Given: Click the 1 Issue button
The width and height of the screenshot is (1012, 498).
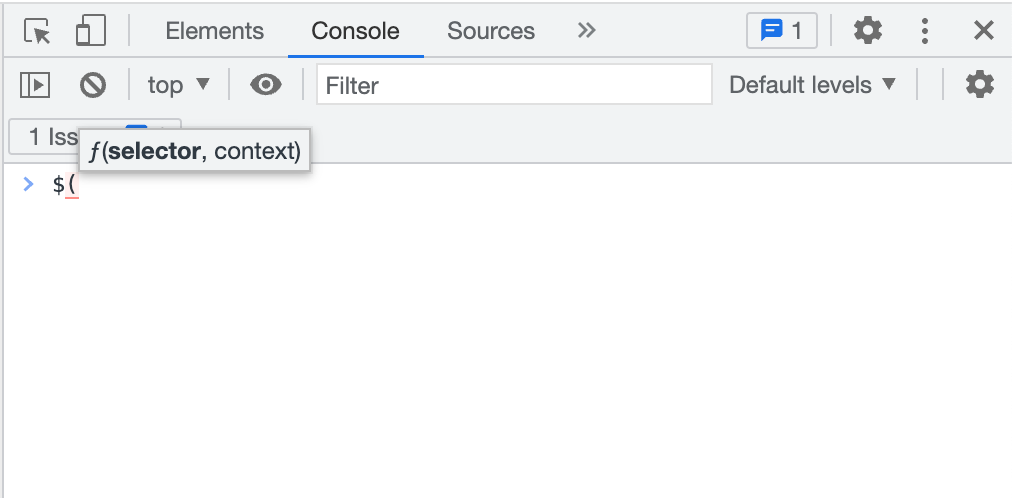Looking at the screenshot, I should (45, 136).
